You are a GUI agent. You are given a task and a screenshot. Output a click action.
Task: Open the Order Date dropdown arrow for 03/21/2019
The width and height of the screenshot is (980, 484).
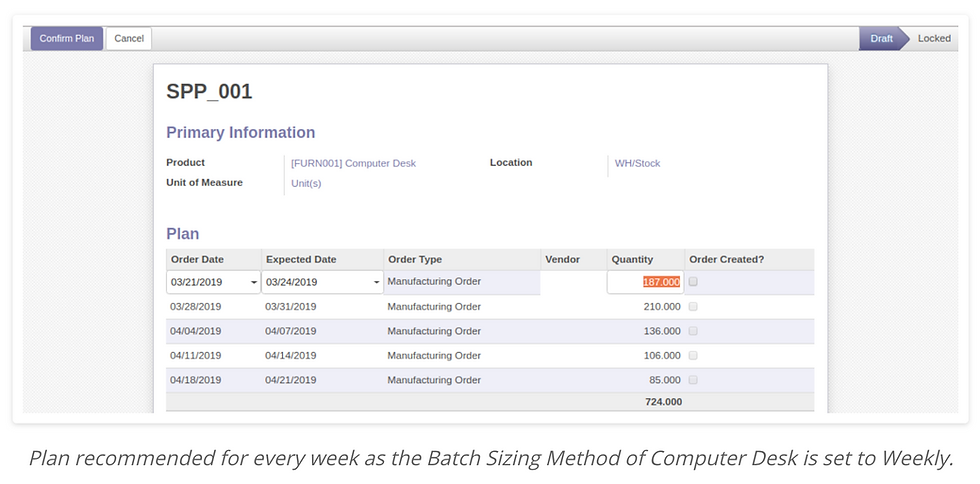253,283
